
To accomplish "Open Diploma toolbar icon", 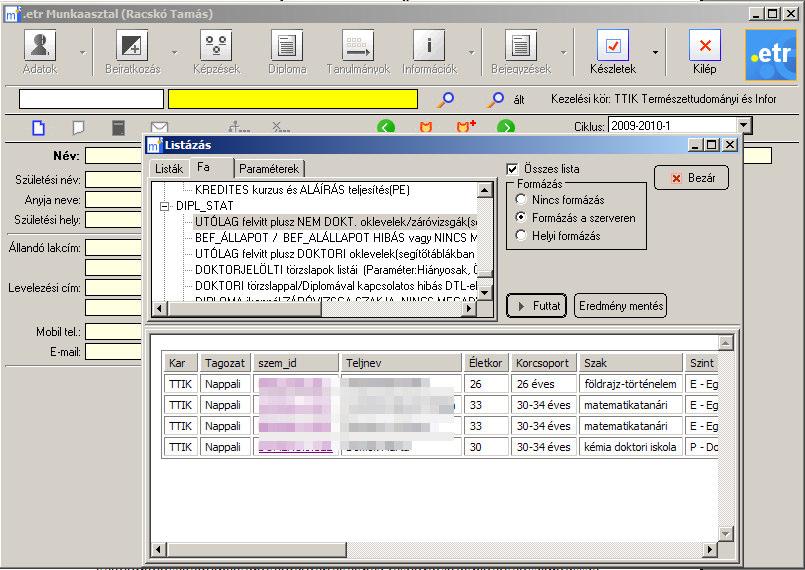I will [x=287, y=46].
